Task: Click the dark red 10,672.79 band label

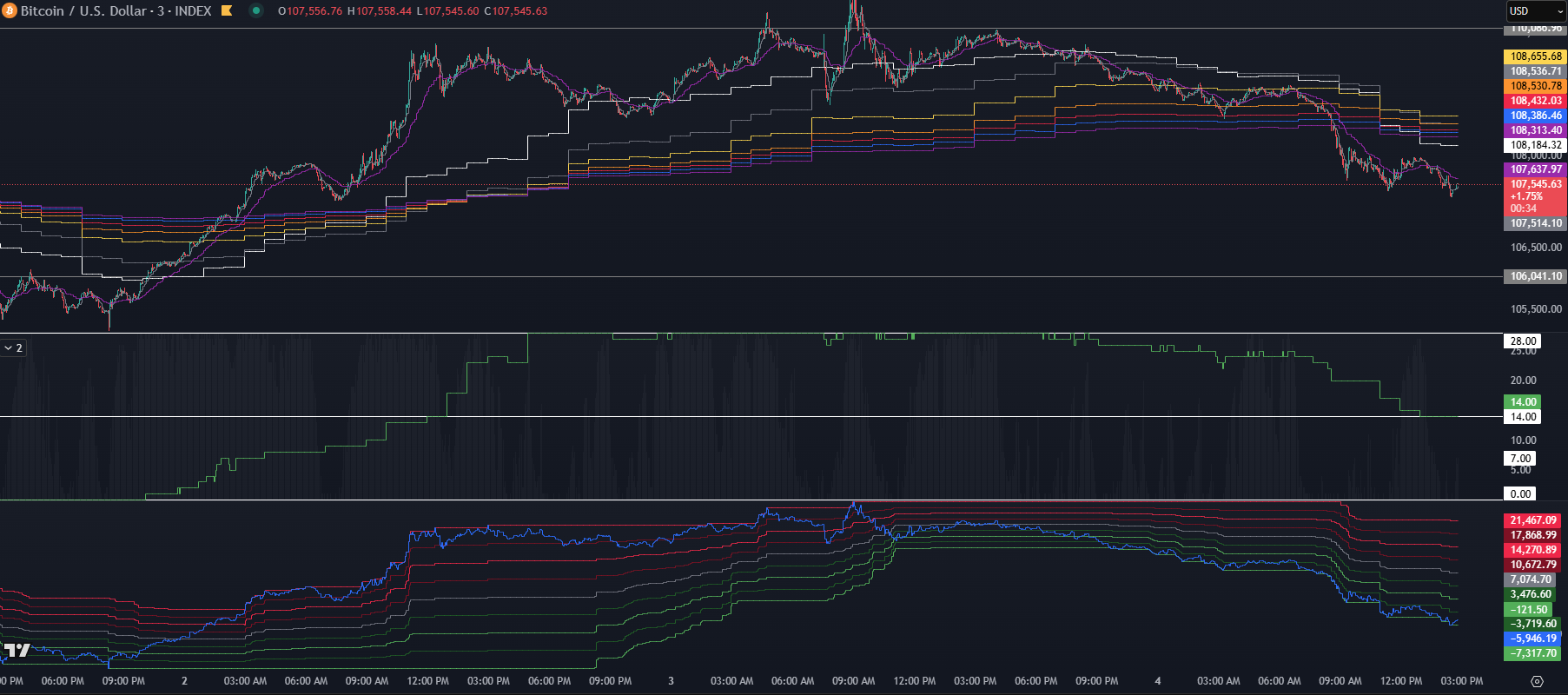Action: (1533, 565)
